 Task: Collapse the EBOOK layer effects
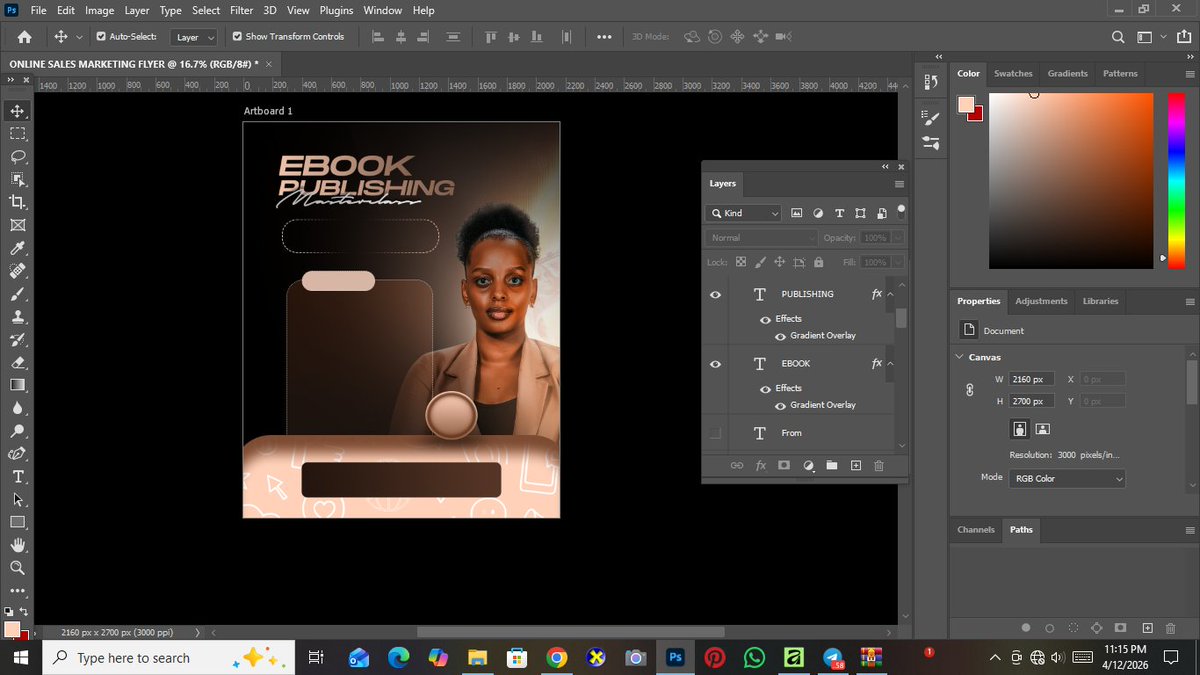point(890,363)
